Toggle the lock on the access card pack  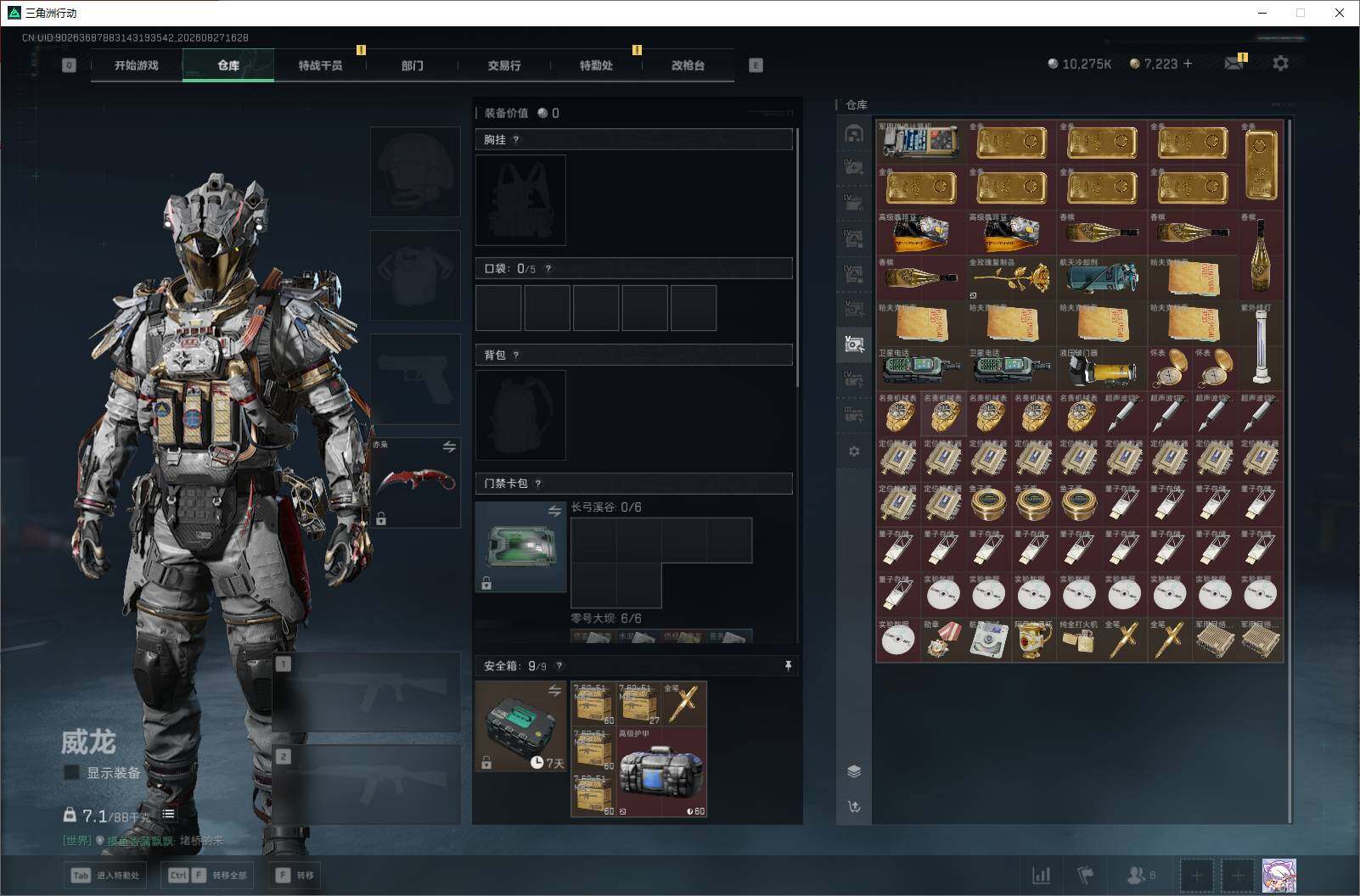click(486, 583)
